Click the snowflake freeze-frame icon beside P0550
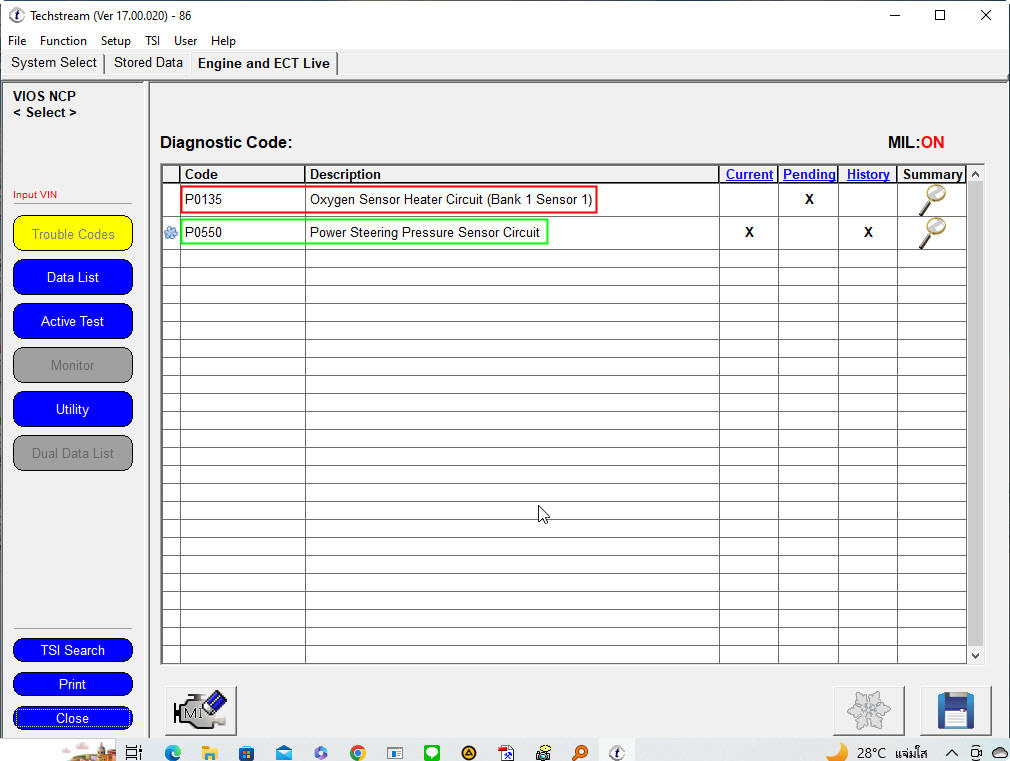 point(171,233)
